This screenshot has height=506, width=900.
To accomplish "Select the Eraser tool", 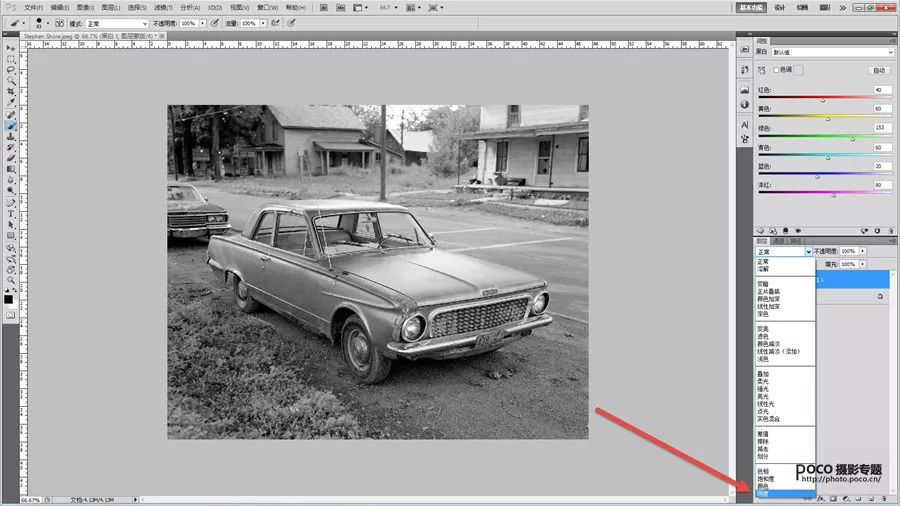I will pyautogui.click(x=10, y=158).
